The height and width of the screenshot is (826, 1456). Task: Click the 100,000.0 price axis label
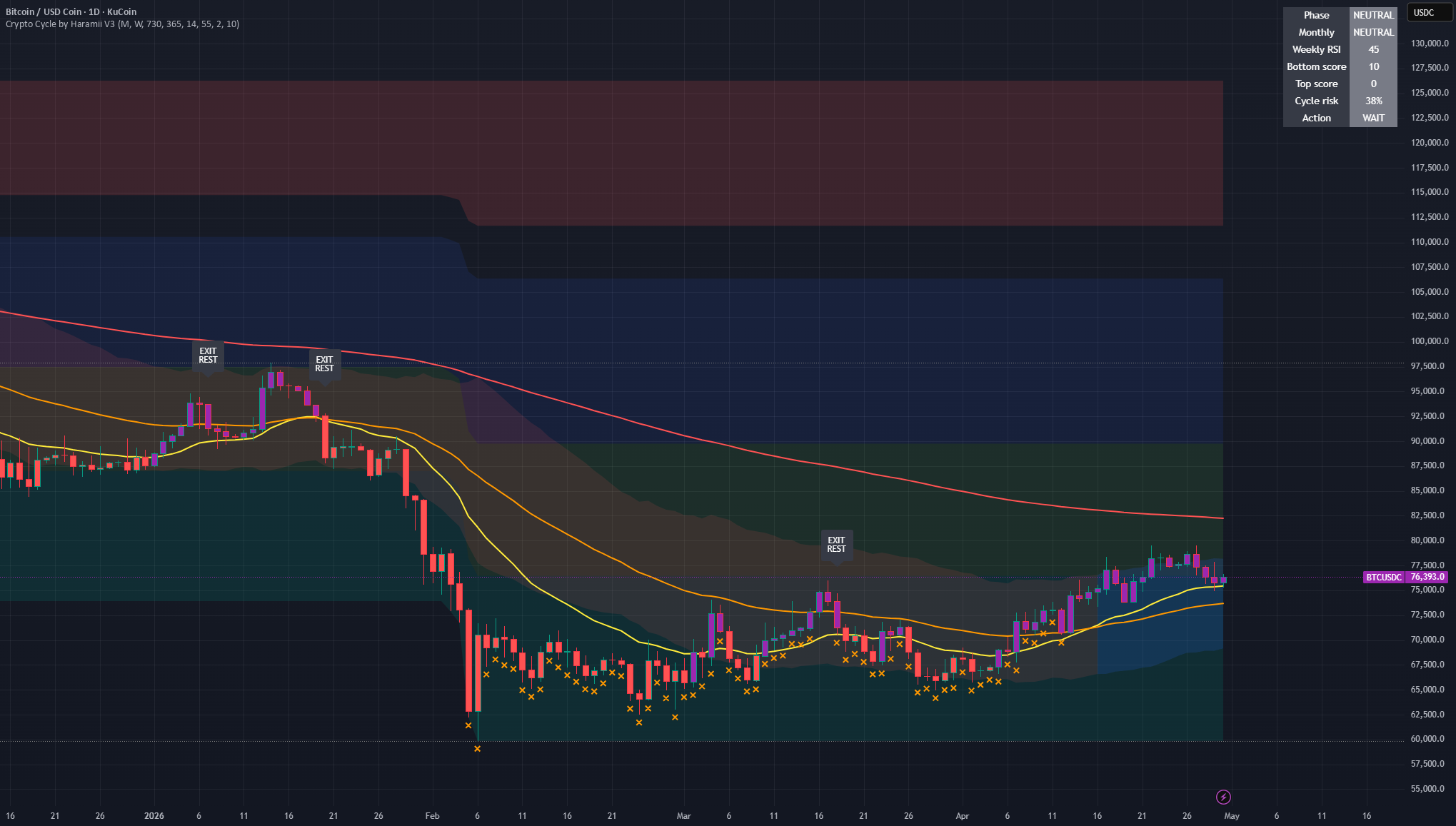point(1430,341)
